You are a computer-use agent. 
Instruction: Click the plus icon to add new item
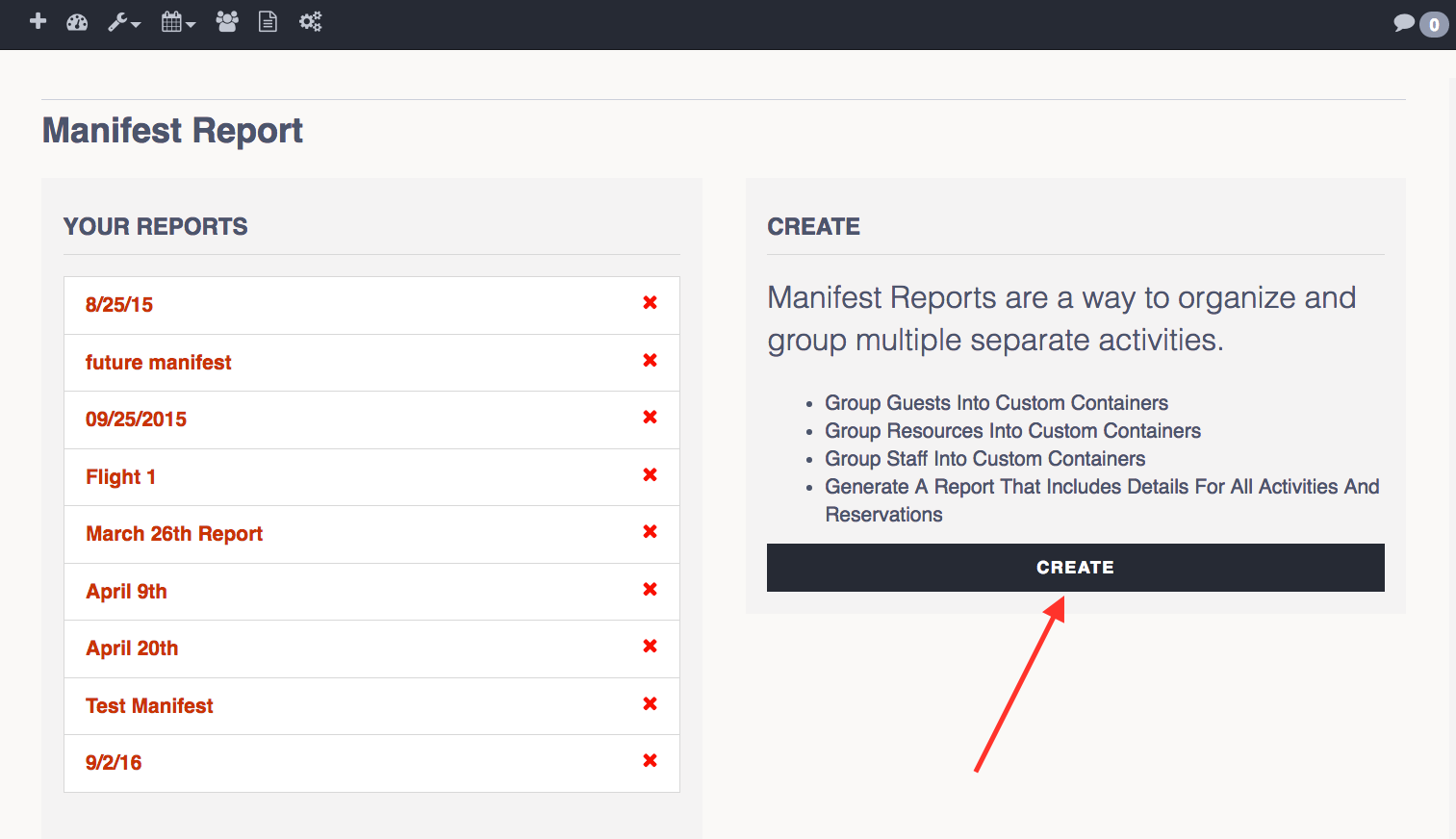pos(38,21)
